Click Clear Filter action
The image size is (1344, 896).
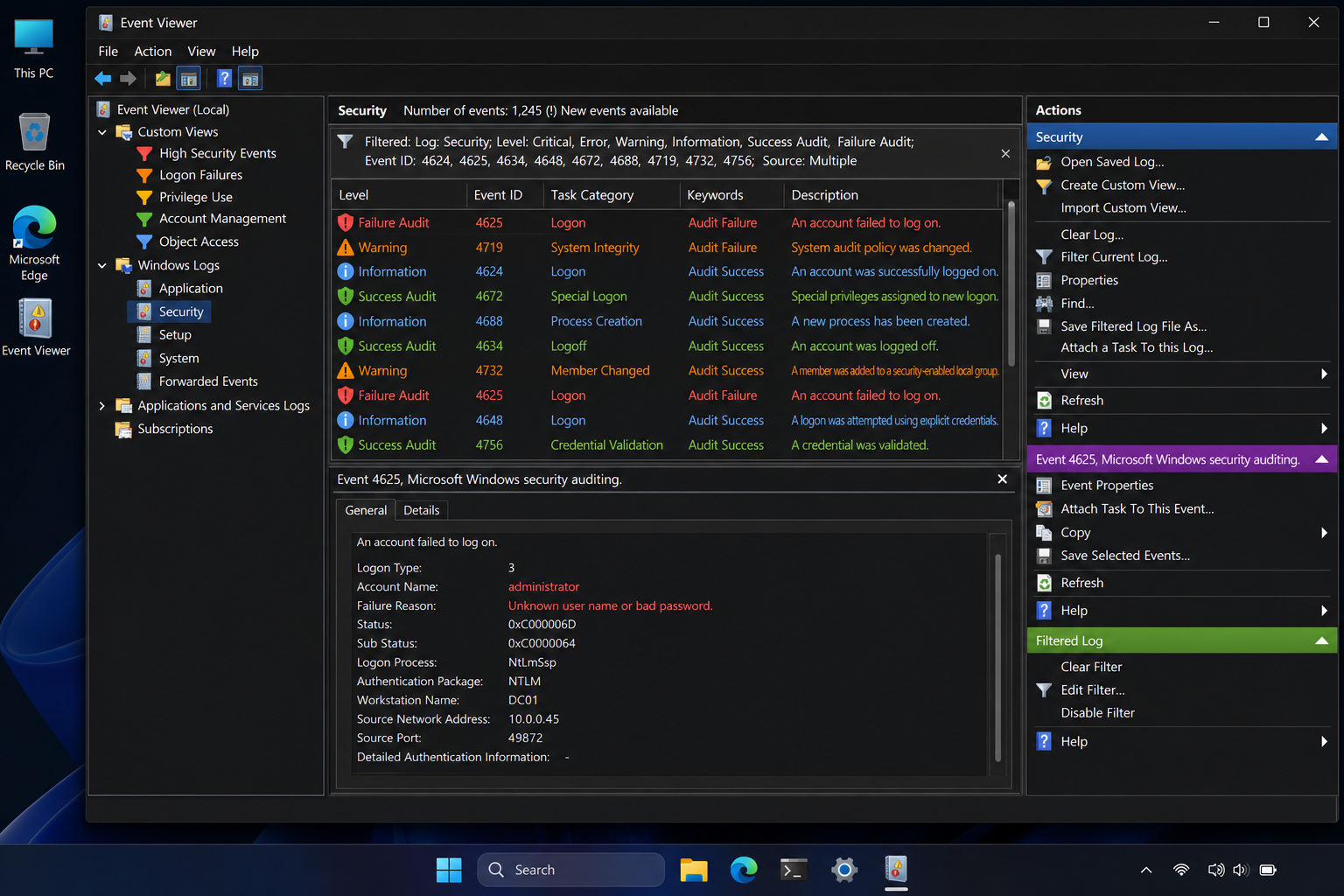point(1091,667)
